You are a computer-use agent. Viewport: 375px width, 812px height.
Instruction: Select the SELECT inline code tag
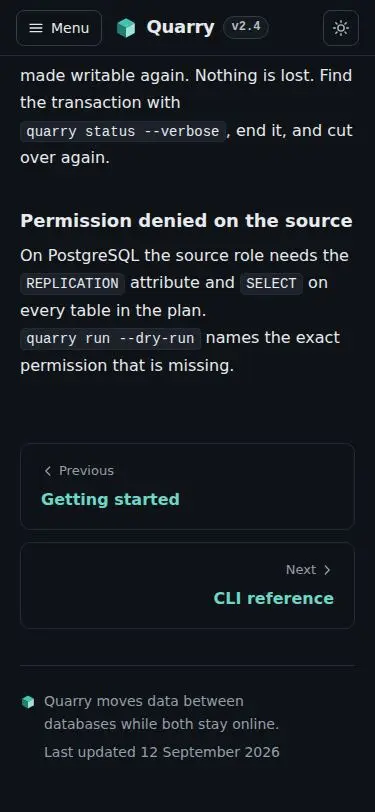(271, 283)
